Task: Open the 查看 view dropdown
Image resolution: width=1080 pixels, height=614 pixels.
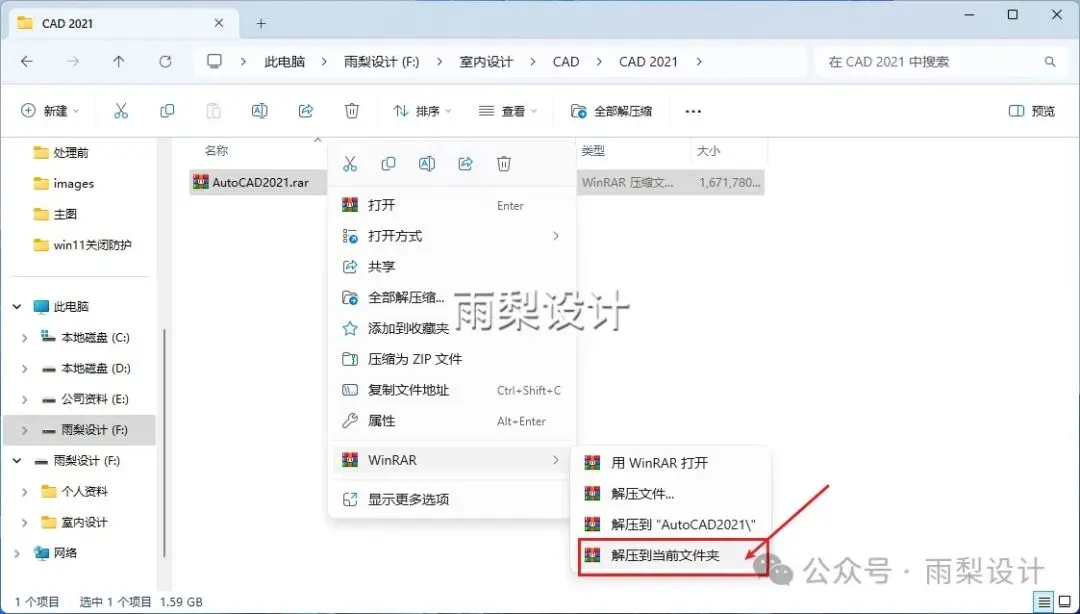Action: (508, 111)
